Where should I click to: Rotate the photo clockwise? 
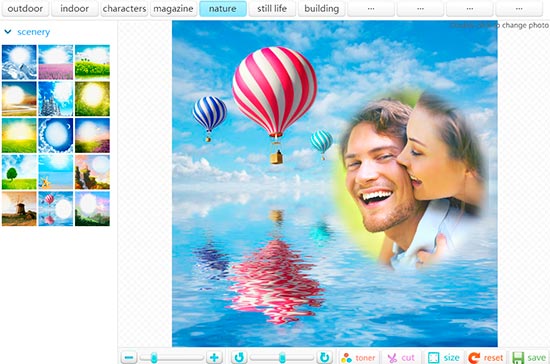(324, 357)
